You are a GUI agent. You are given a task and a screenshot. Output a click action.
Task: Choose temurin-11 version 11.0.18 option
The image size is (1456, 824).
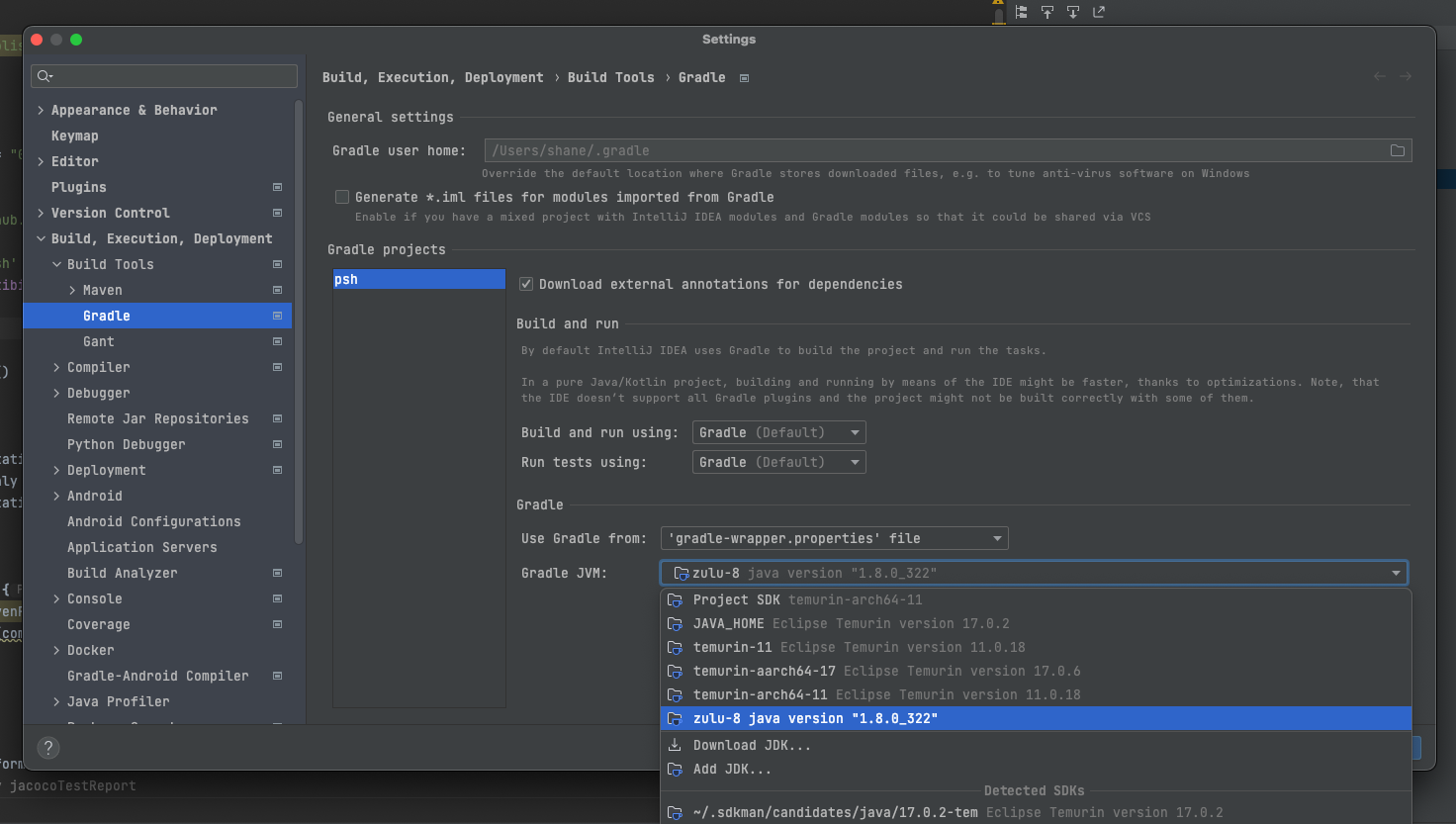(x=1036, y=647)
